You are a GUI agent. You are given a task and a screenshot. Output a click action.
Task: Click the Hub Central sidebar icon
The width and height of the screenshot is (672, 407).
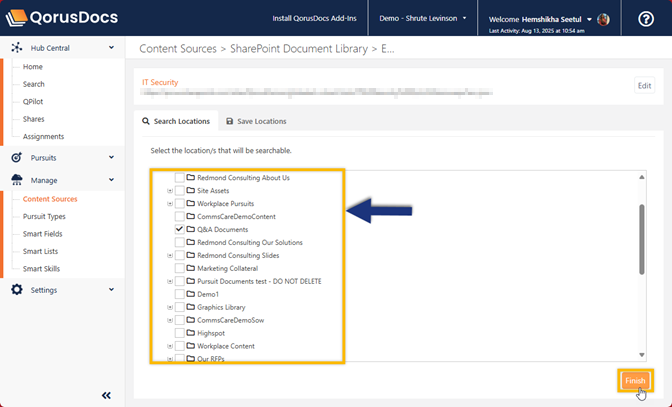click(x=17, y=48)
